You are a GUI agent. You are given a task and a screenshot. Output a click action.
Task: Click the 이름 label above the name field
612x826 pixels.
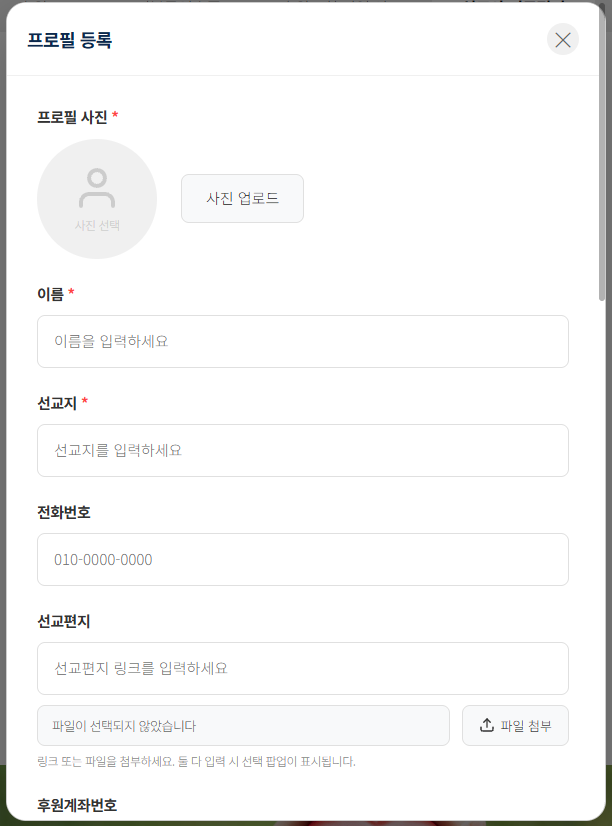tap(50, 294)
